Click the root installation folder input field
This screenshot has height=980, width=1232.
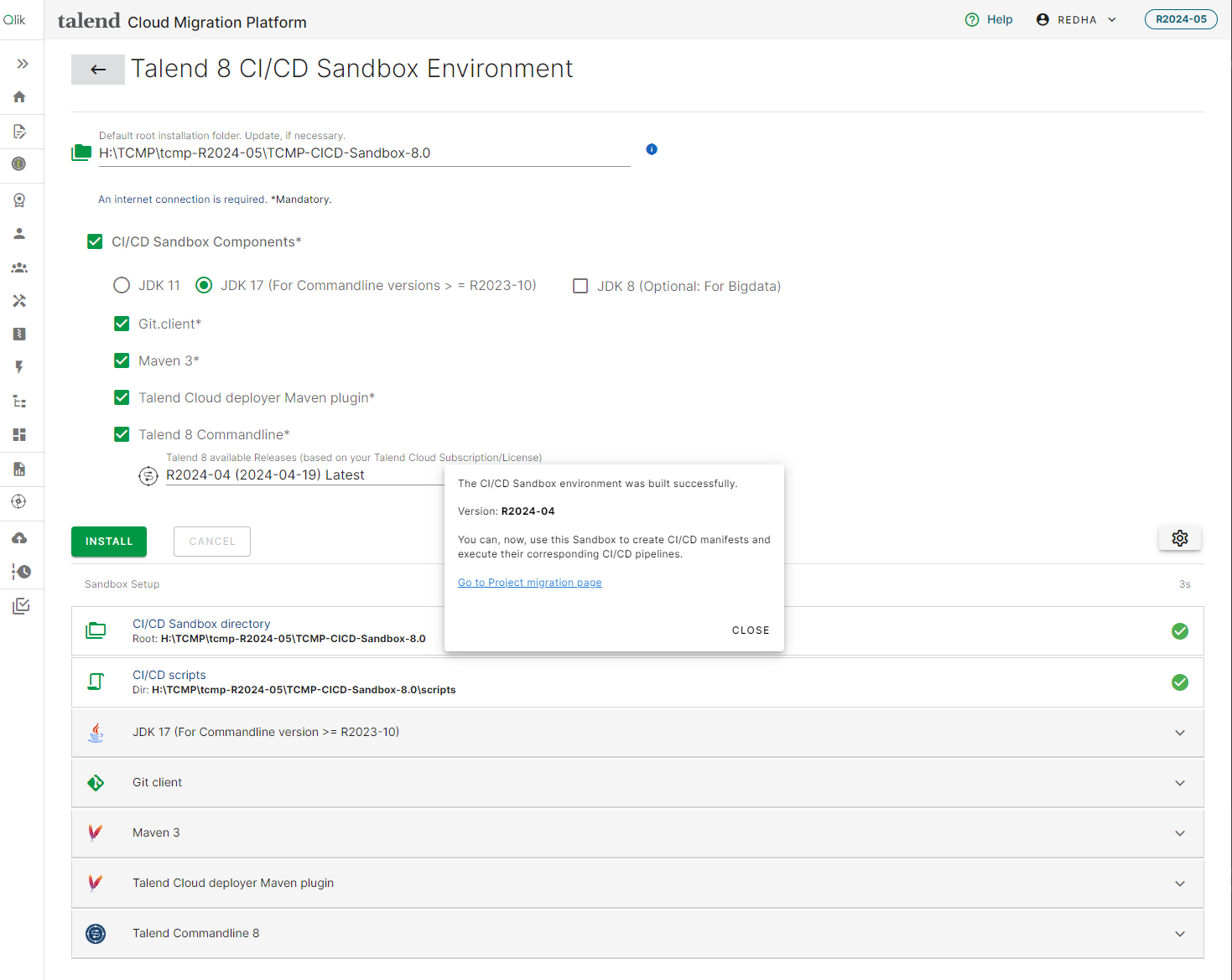(364, 153)
